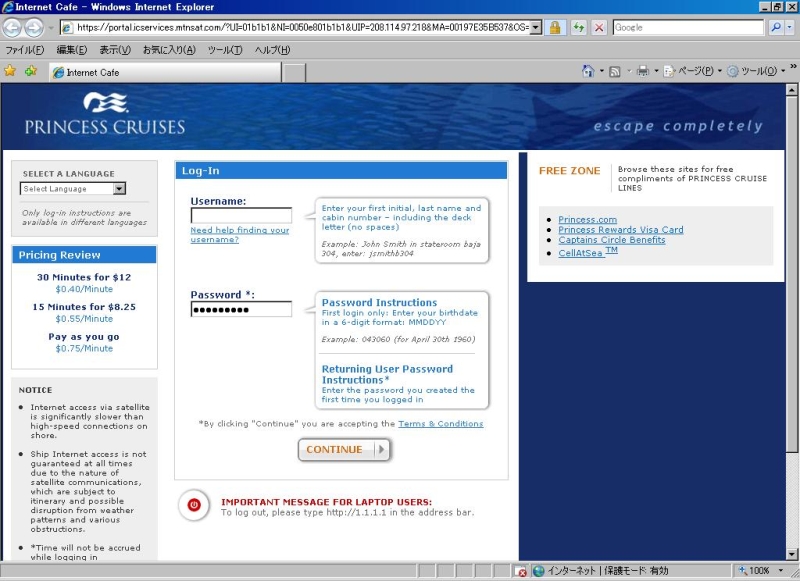Open the CellAtSea link
The height and width of the screenshot is (581, 800).
(588, 252)
